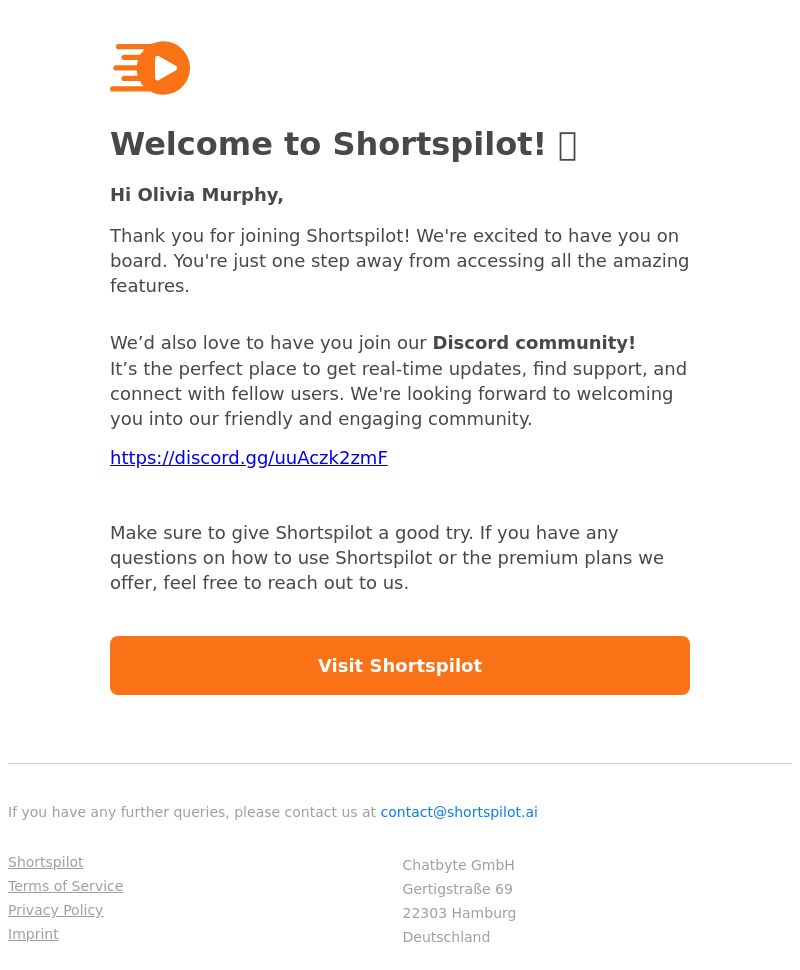
Task: Click the bold Discord community! text
Action: click(534, 343)
